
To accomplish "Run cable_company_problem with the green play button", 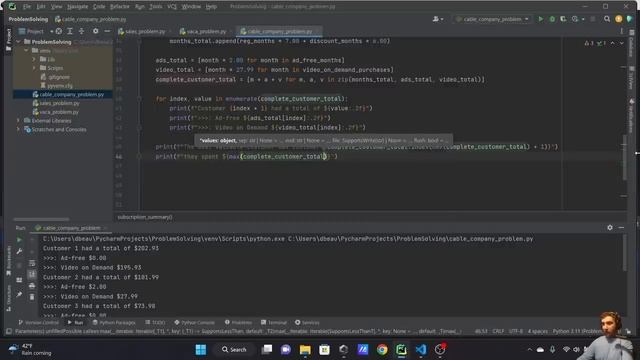I will 541,19.
